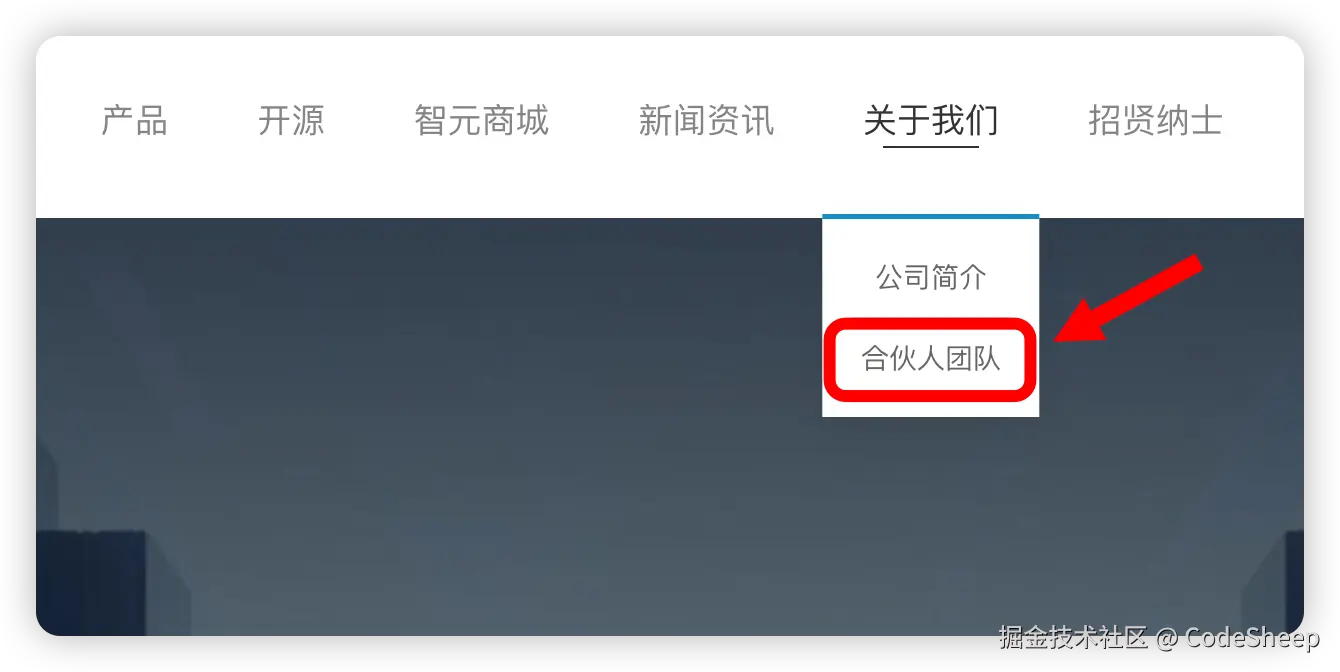Choose 公司简介 from the dropdown

point(931,277)
